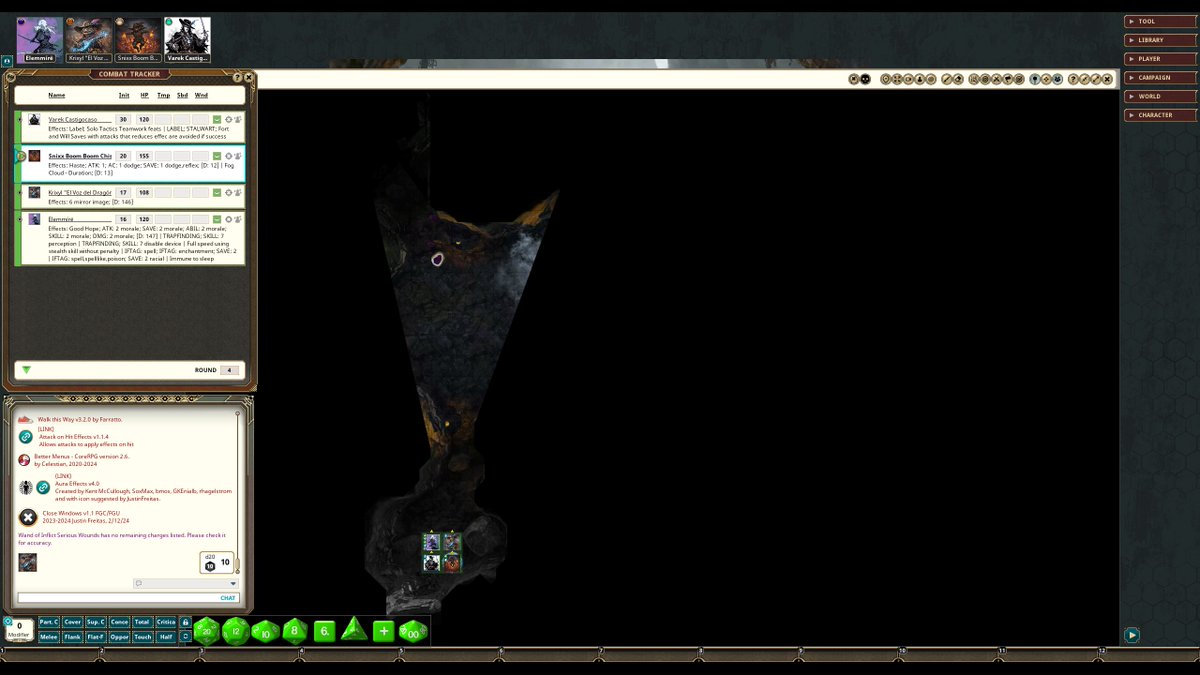Click the Modifier value box

coord(19,629)
